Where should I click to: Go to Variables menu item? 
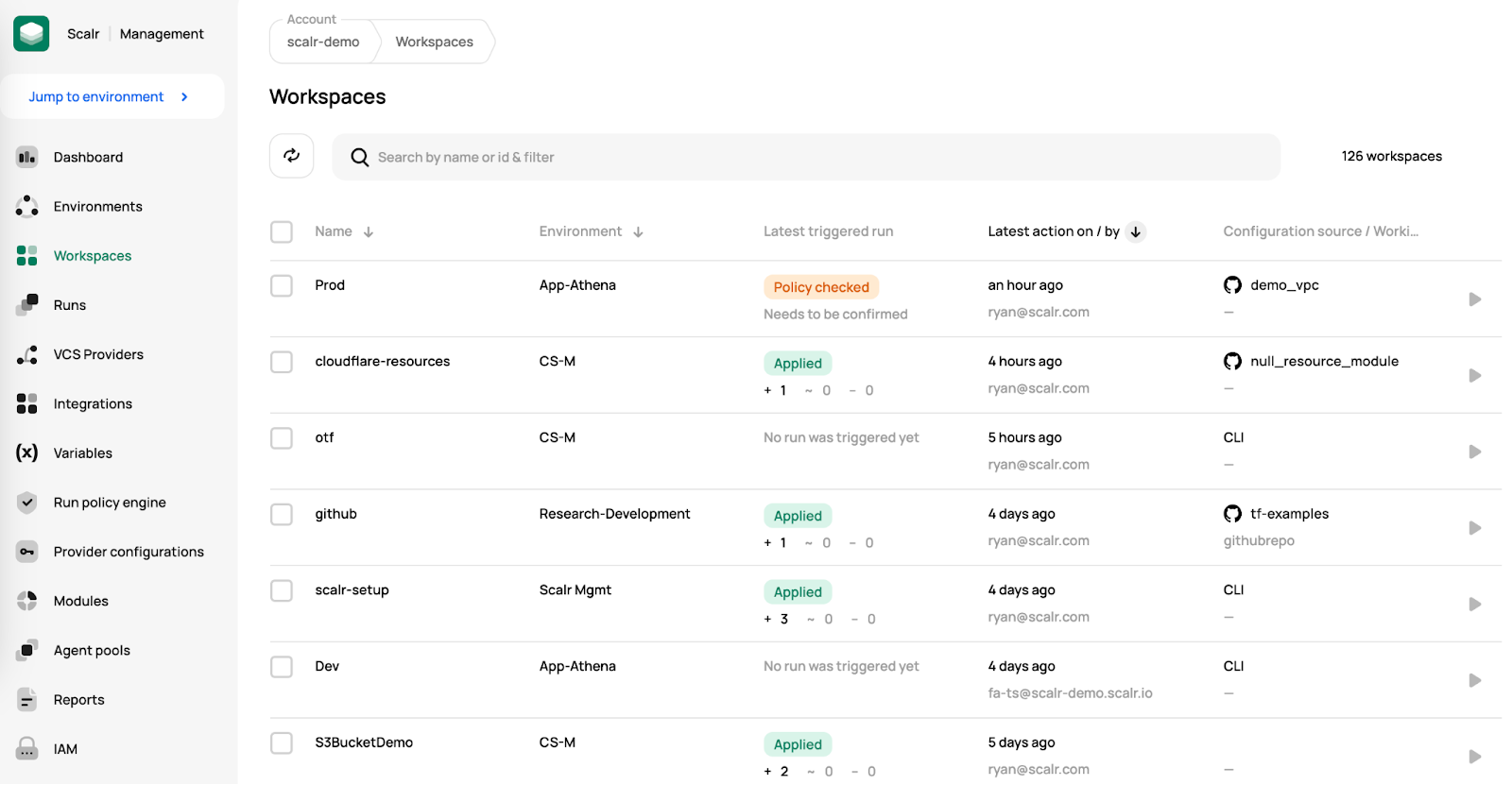pyautogui.click(x=83, y=452)
